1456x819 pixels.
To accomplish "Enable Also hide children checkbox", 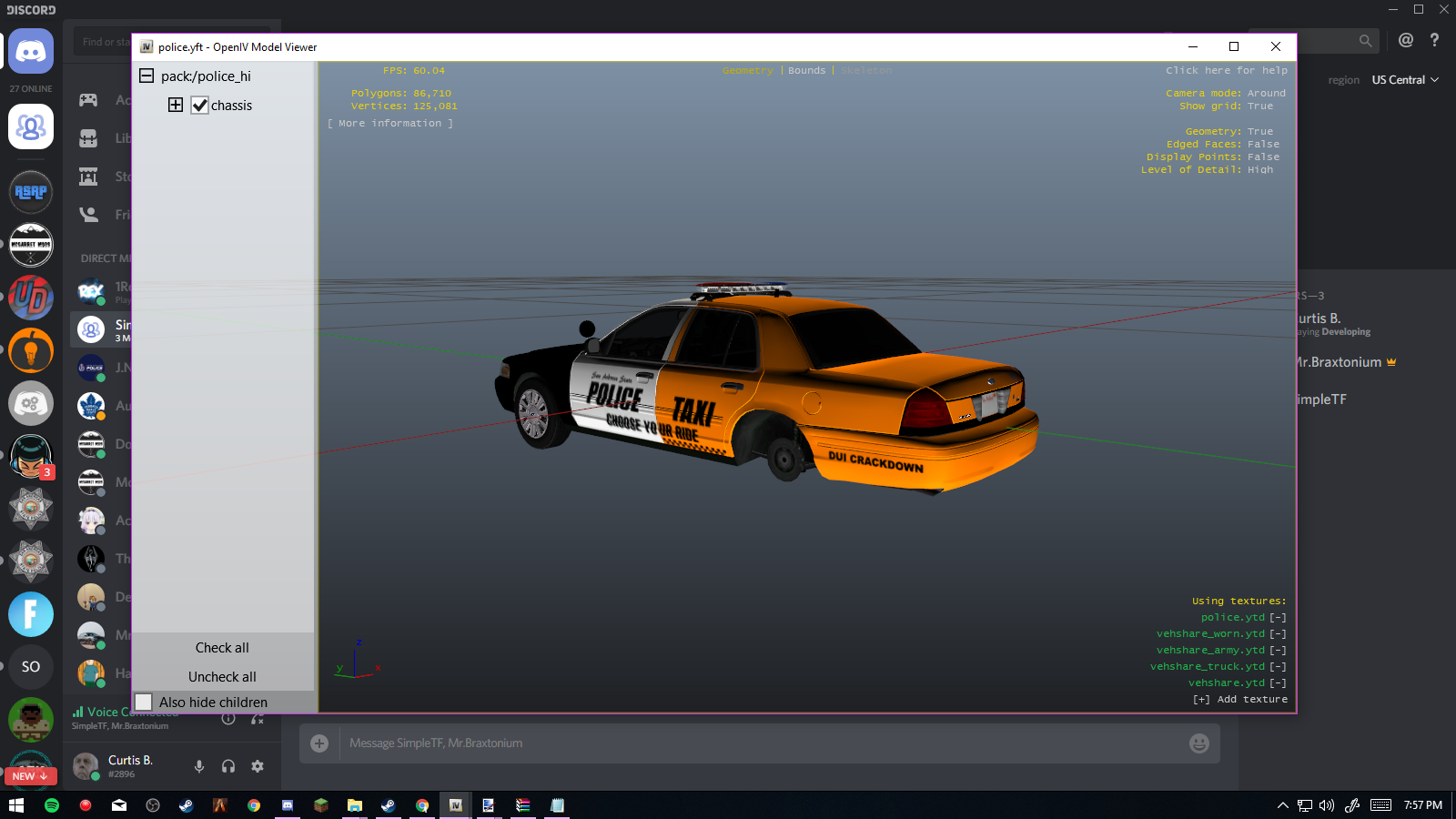I will tap(144, 702).
